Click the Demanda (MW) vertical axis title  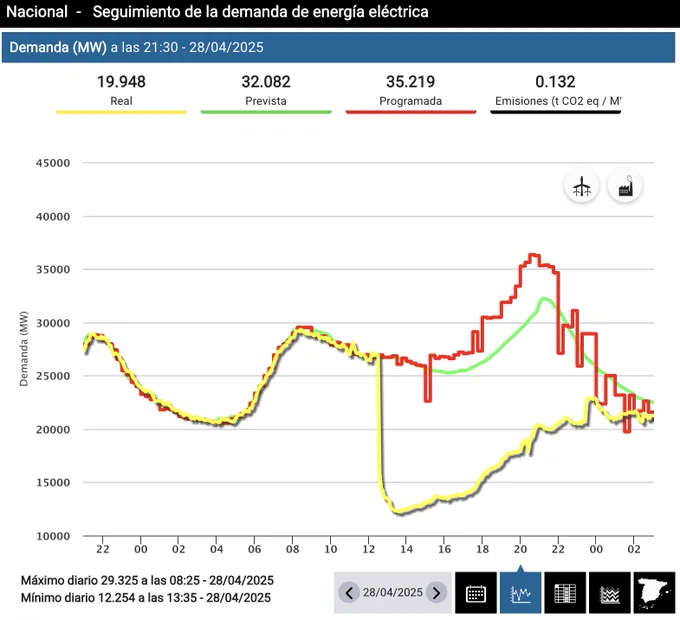(x=24, y=349)
